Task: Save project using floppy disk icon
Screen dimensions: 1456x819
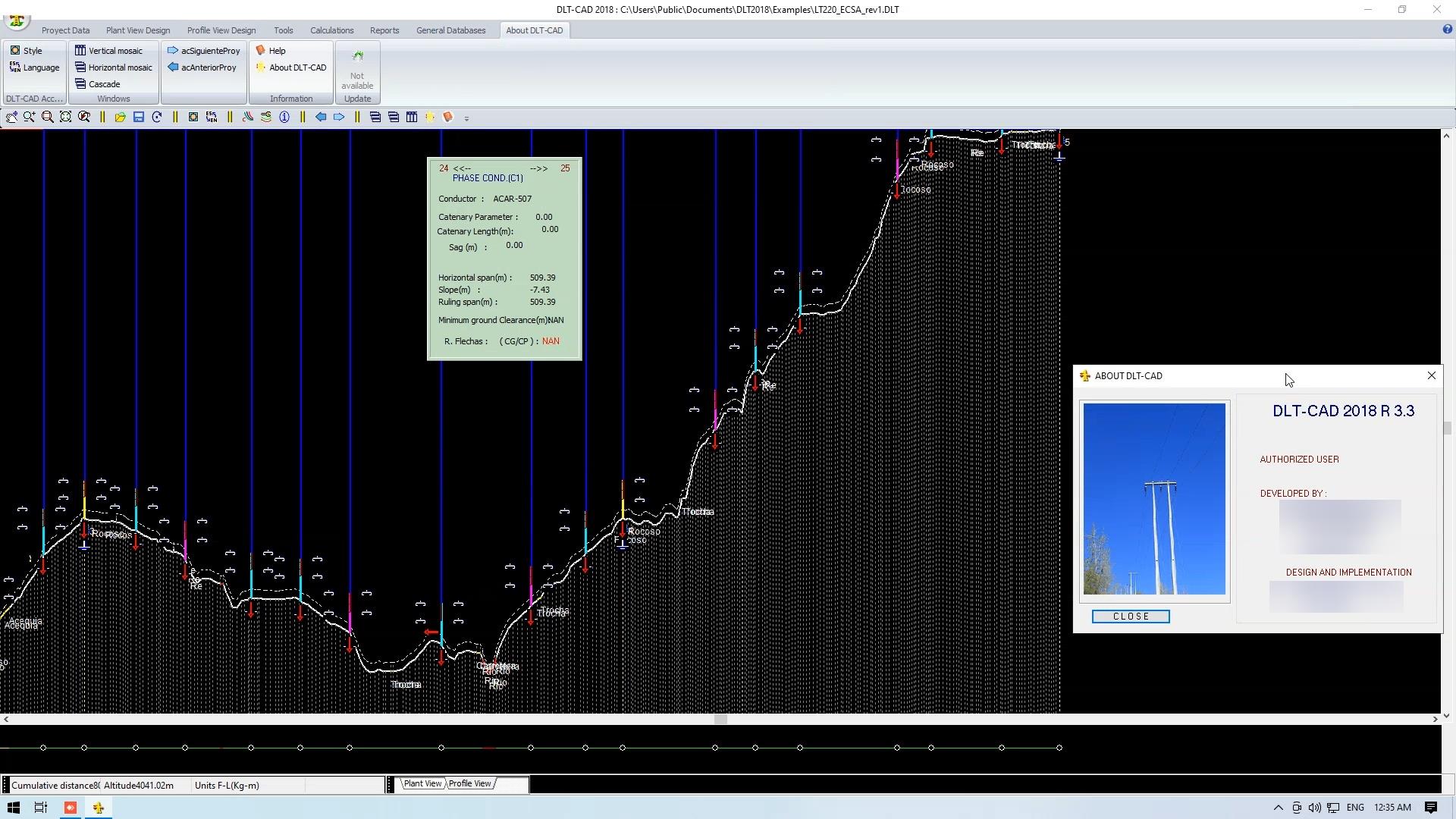Action: tap(139, 117)
